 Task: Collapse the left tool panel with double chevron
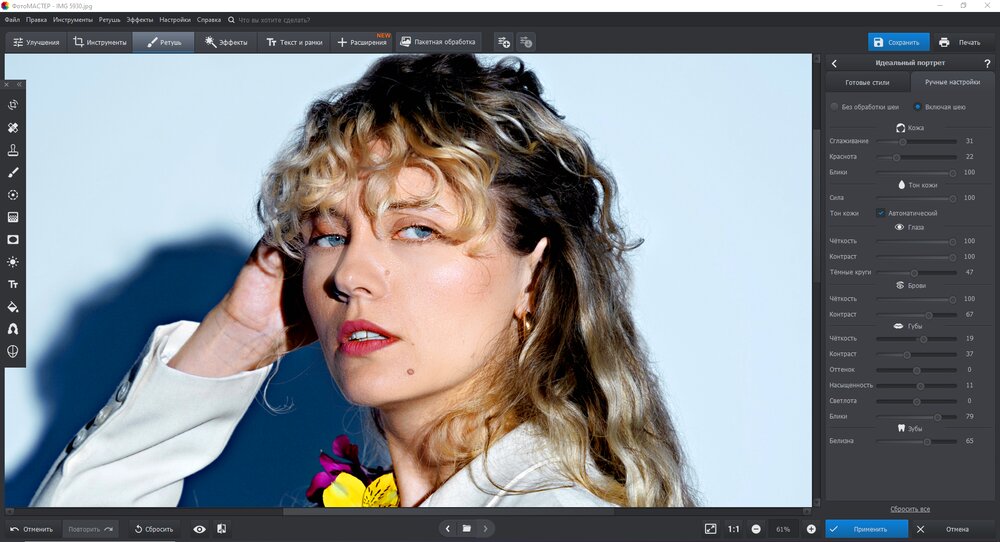point(19,84)
